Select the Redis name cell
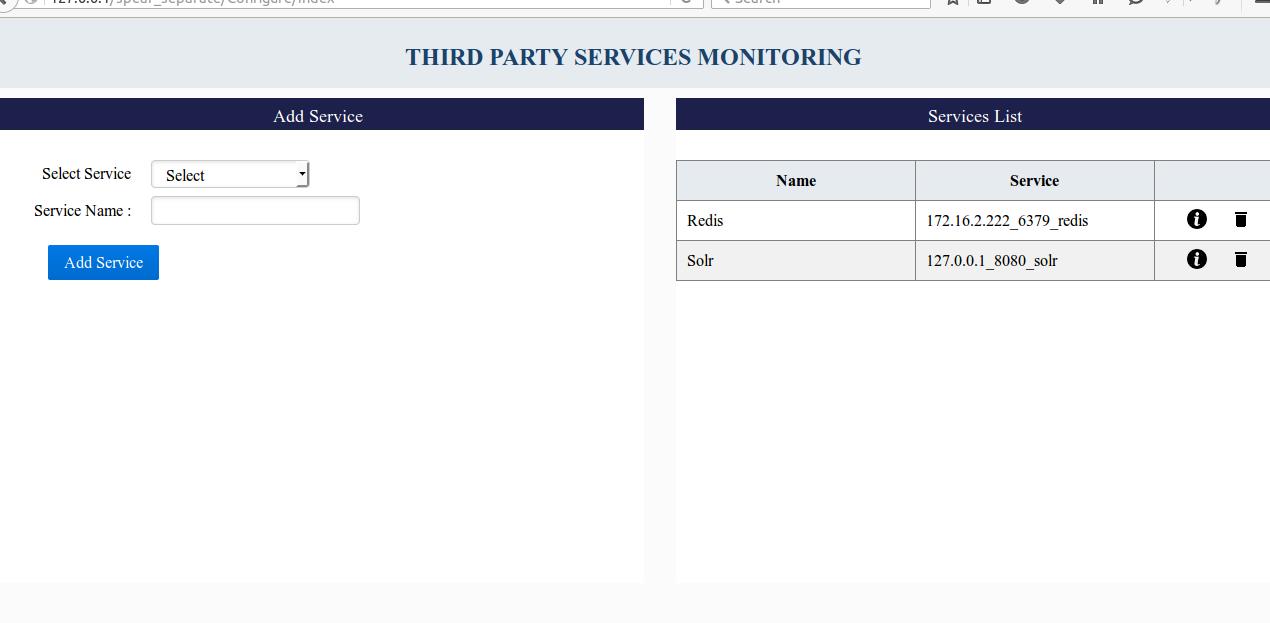 796,220
